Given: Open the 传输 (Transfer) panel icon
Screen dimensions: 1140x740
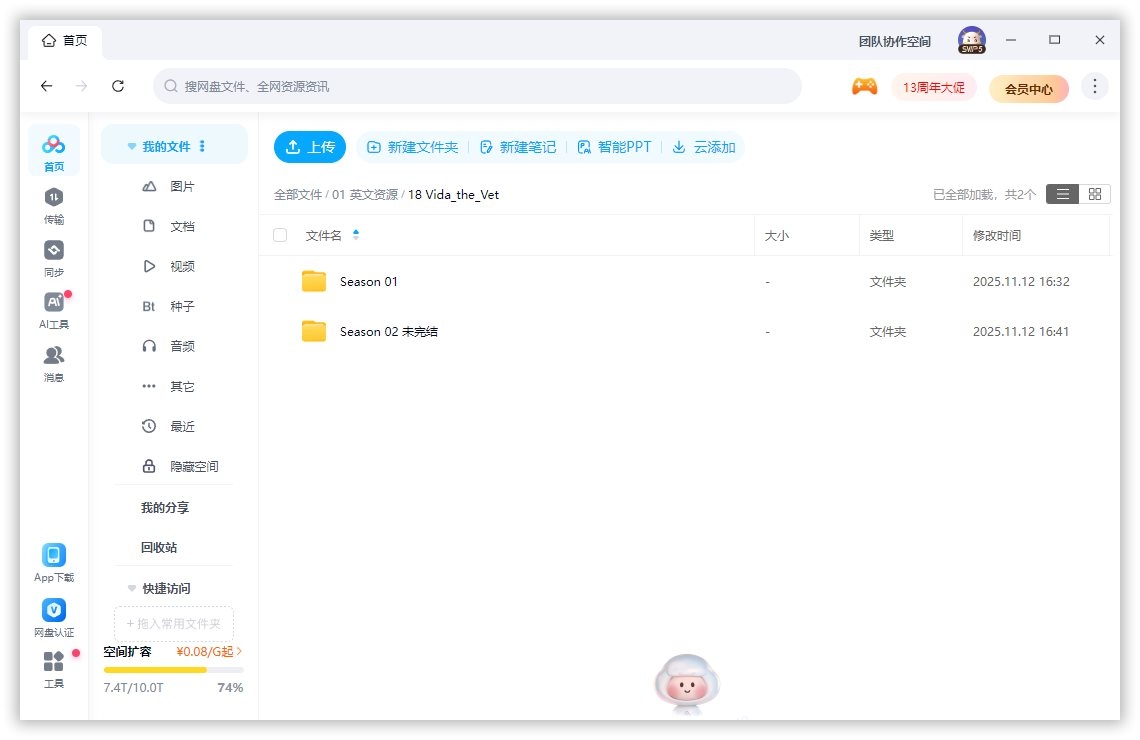Looking at the screenshot, I should coord(54,200).
